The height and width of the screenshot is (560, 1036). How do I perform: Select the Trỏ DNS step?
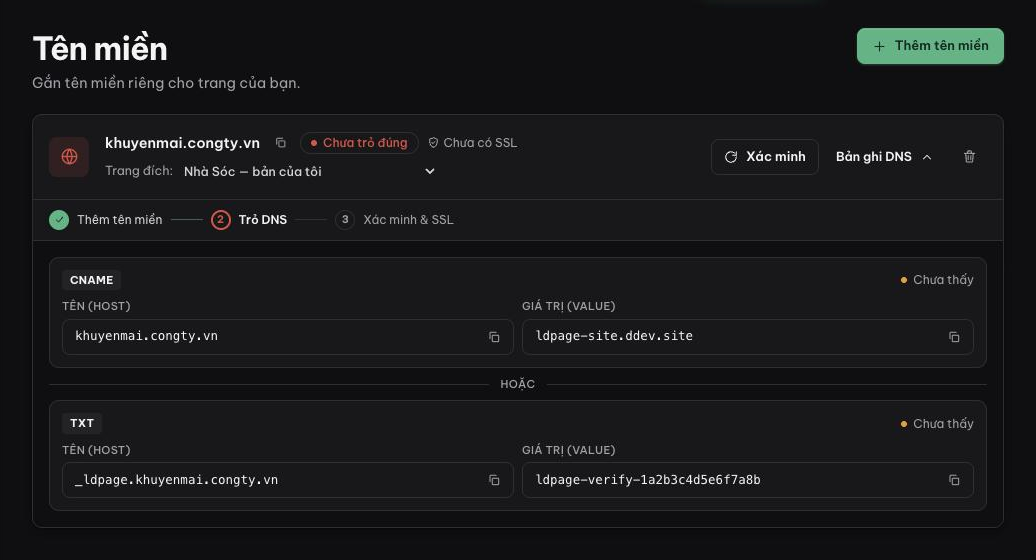(x=262, y=220)
